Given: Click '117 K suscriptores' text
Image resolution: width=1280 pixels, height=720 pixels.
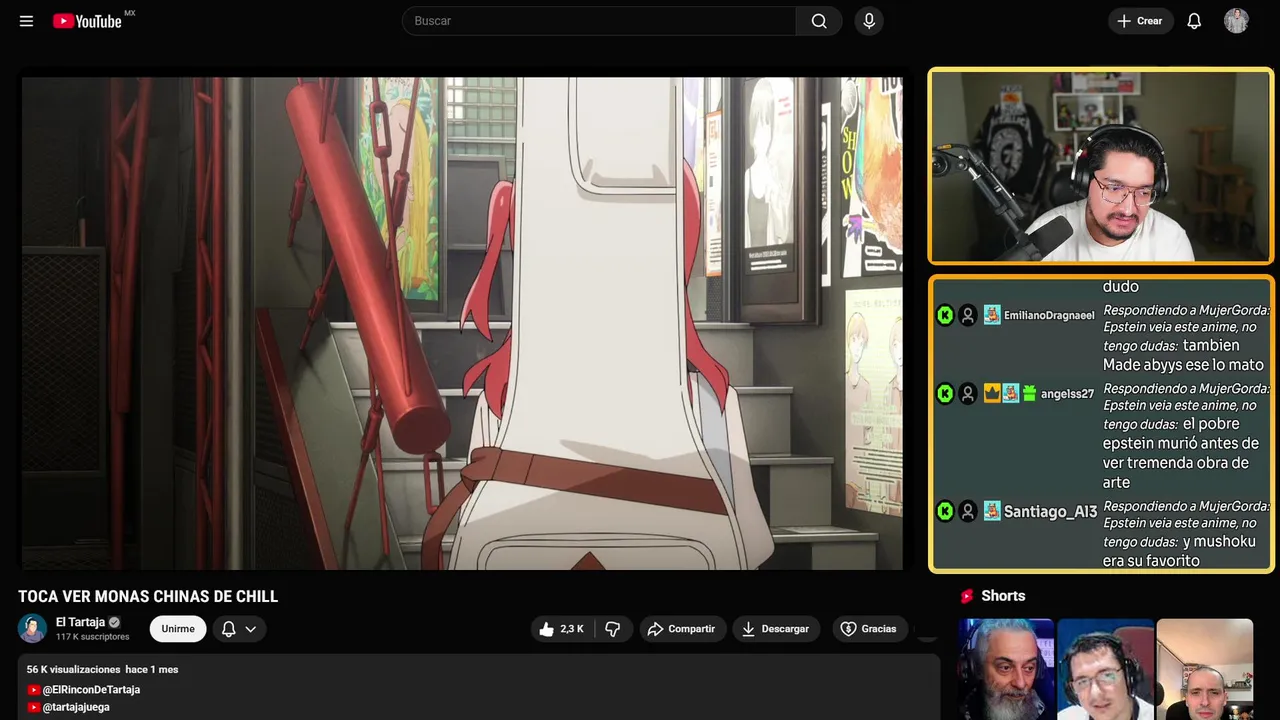Looking at the screenshot, I should (93, 637).
